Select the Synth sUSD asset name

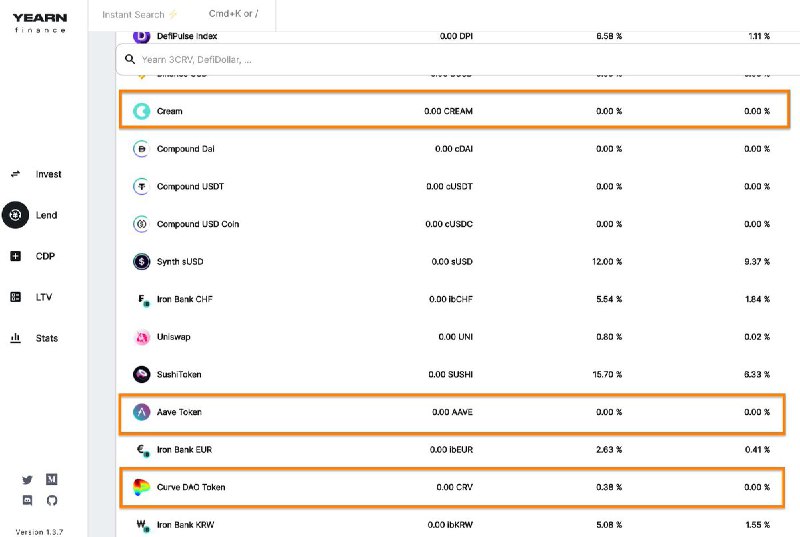click(x=180, y=262)
